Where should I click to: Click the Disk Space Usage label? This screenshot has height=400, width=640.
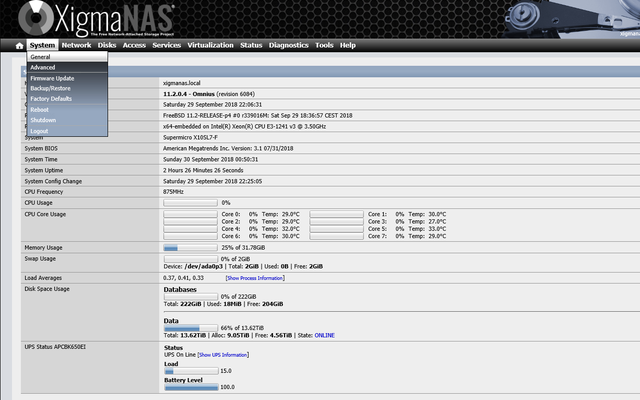(47, 289)
